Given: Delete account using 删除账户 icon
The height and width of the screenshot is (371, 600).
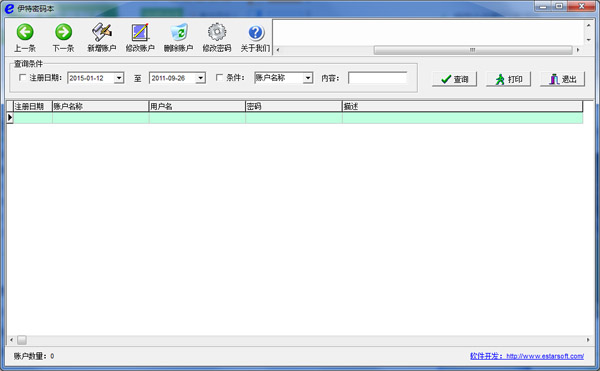Looking at the screenshot, I should (x=178, y=37).
